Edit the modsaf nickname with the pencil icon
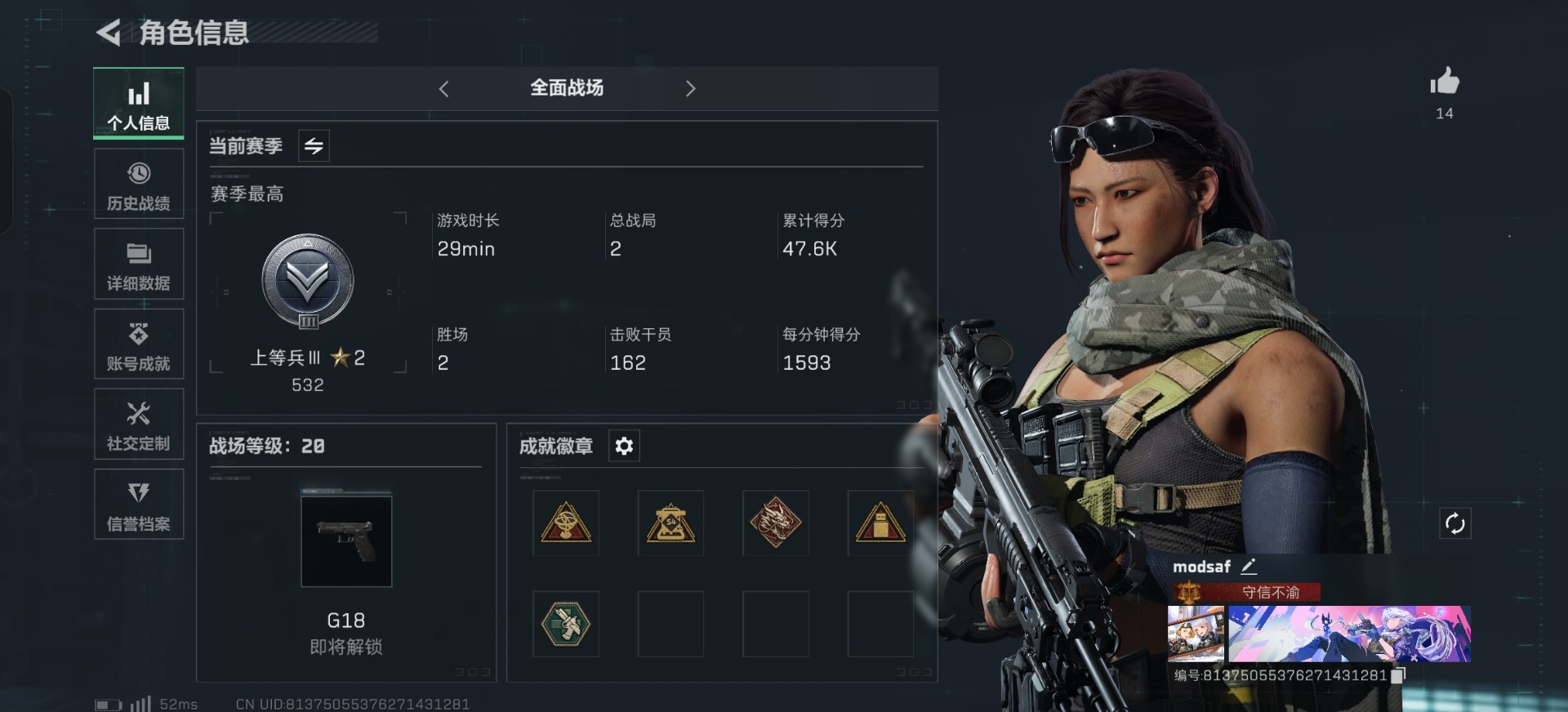The height and width of the screenshot is (712, 1568). pos(1249,566)
